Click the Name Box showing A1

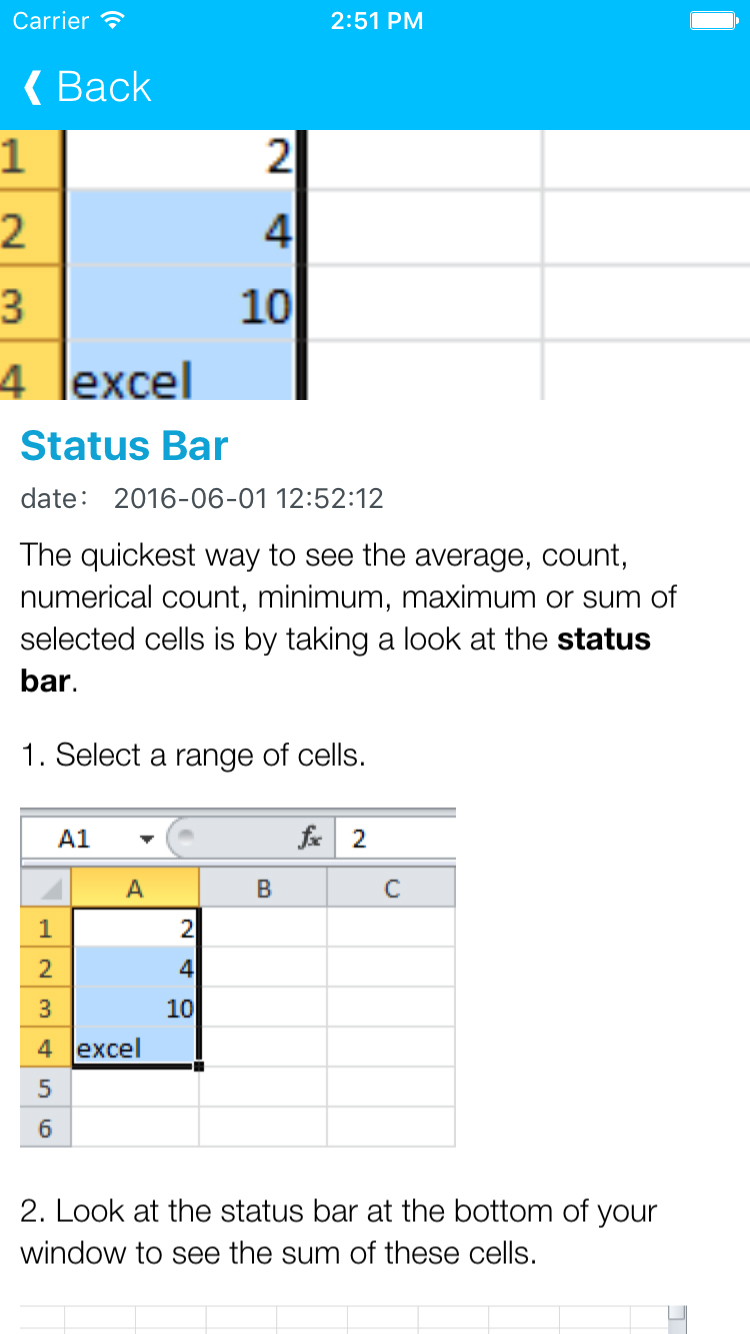[75, 839]
